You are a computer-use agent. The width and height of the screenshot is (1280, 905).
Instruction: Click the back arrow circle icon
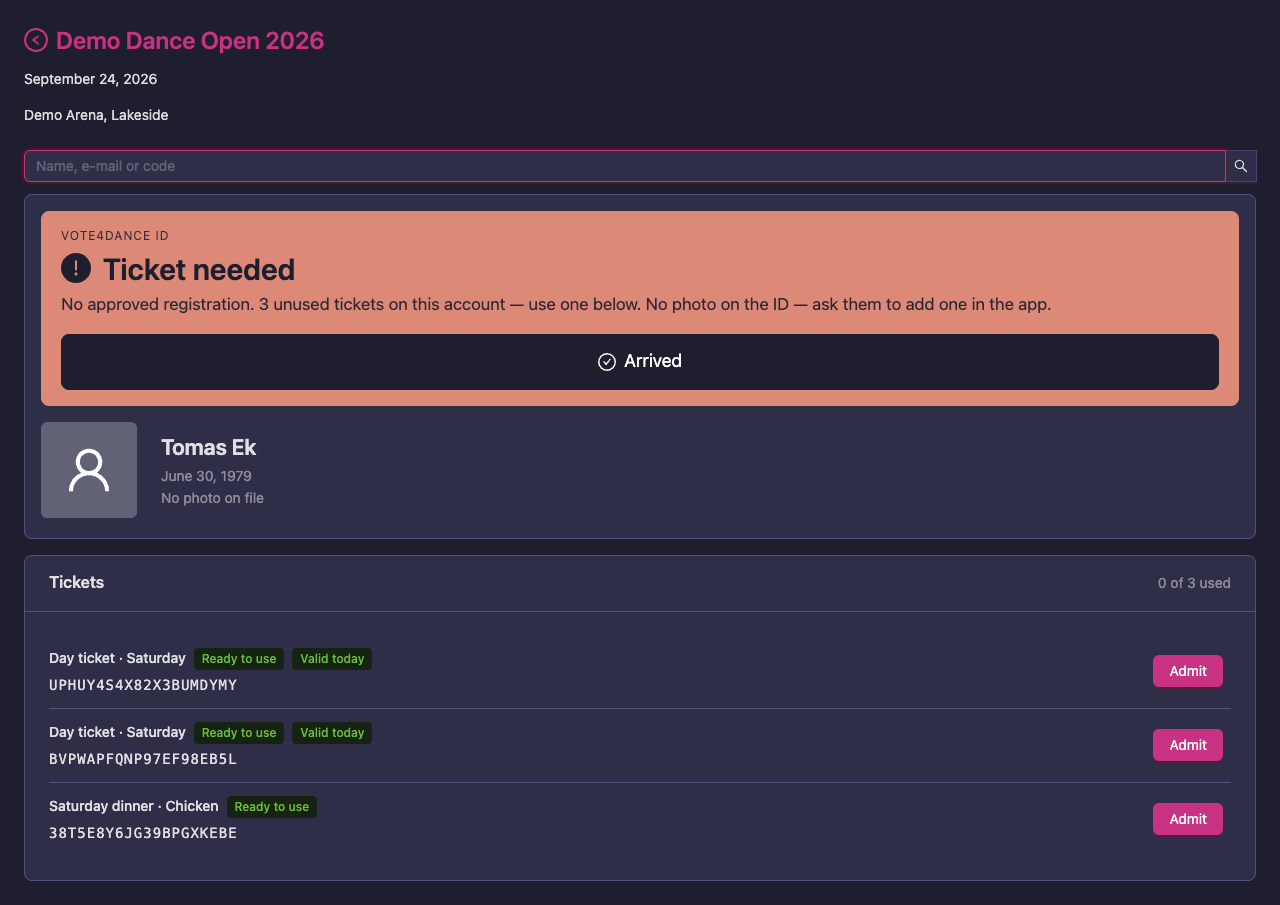coord(36,40)
